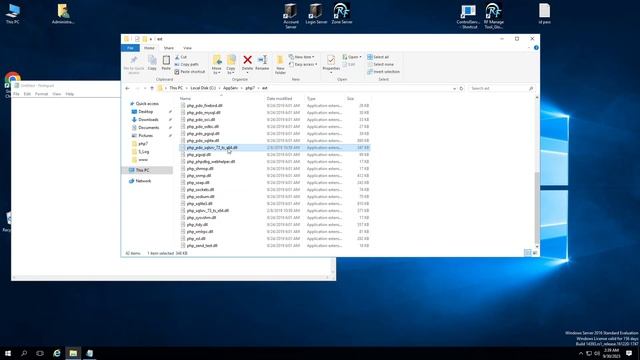The image size is (640, 360).
Task: Open Quick Access Toolbar customize arrow
Action: pos(151,39)
